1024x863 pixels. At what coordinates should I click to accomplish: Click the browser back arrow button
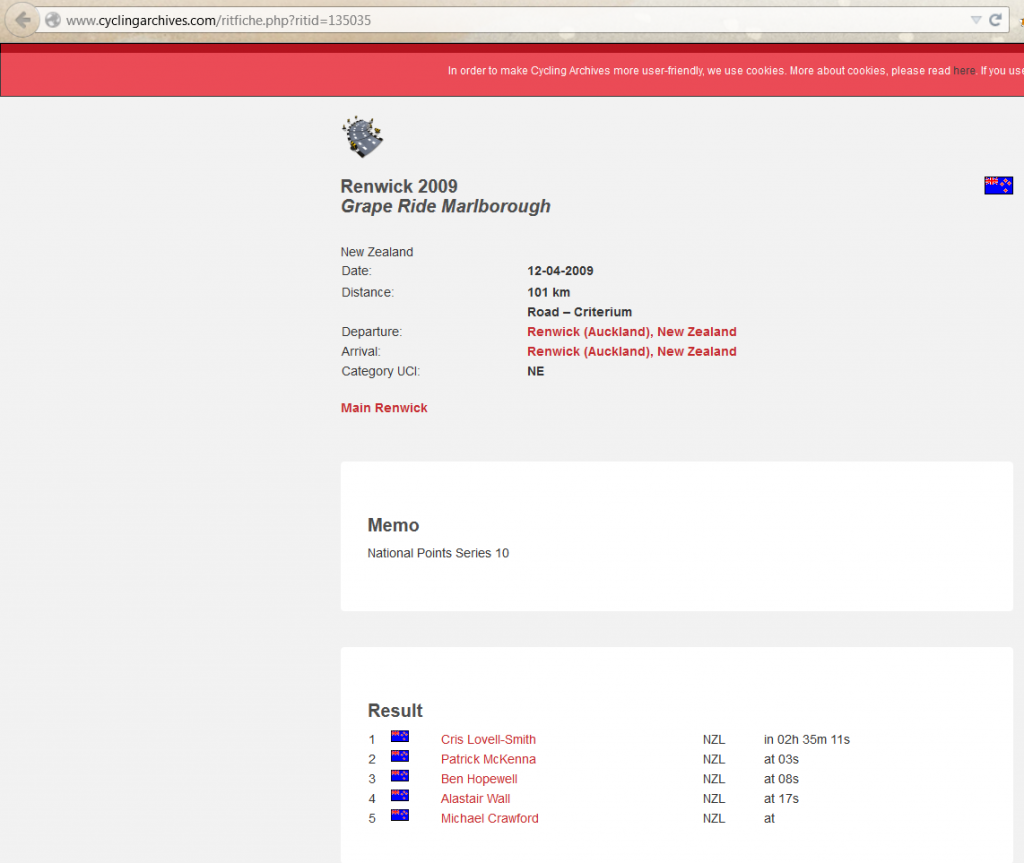[x=23, y=20]
